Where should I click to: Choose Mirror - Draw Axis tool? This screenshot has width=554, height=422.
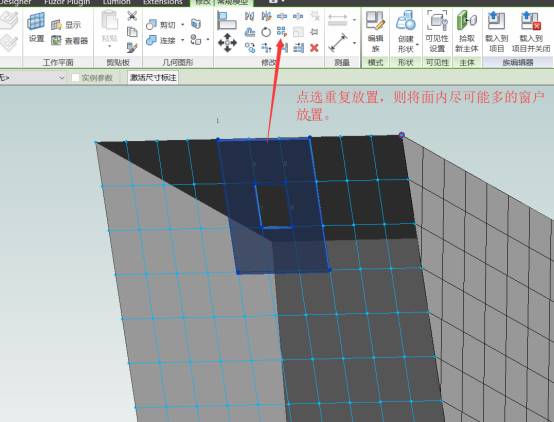(266, 16)
